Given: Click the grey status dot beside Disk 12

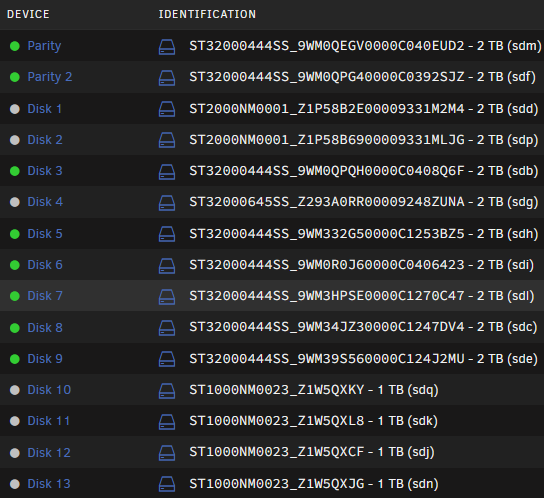Looking at the screenshot, I should pyautogui.click(x=15, y=453).
